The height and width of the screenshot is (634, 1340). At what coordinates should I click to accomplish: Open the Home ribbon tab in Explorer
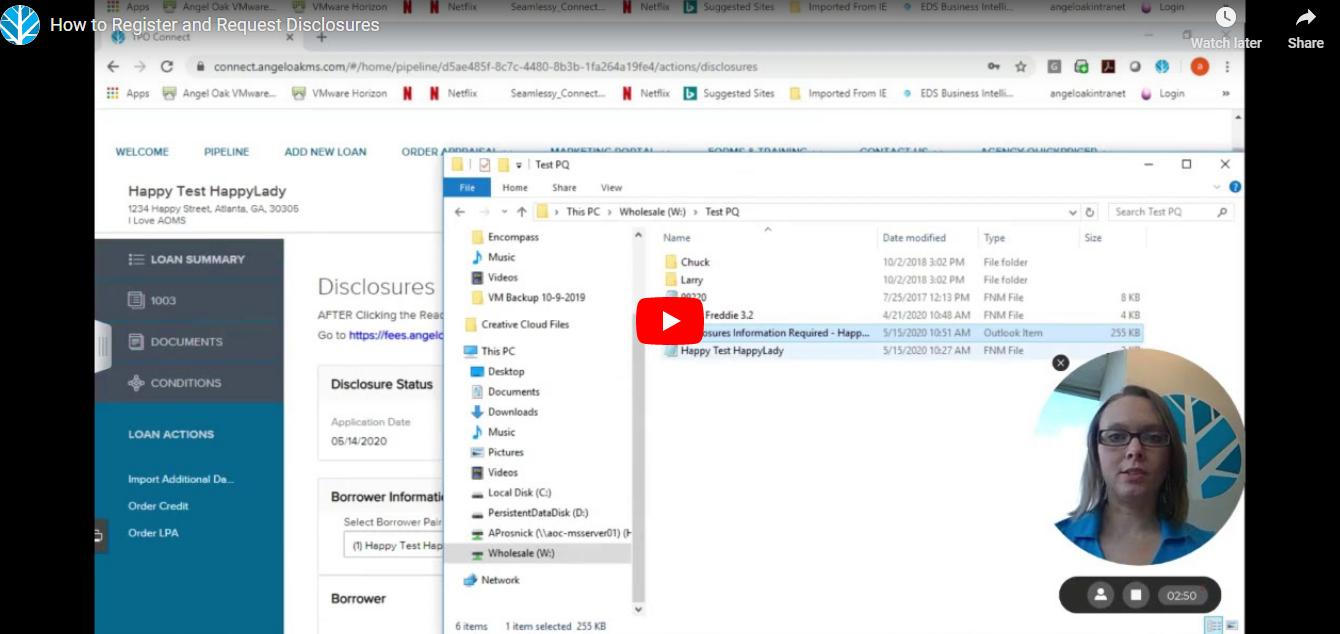(x=515, y=187)
